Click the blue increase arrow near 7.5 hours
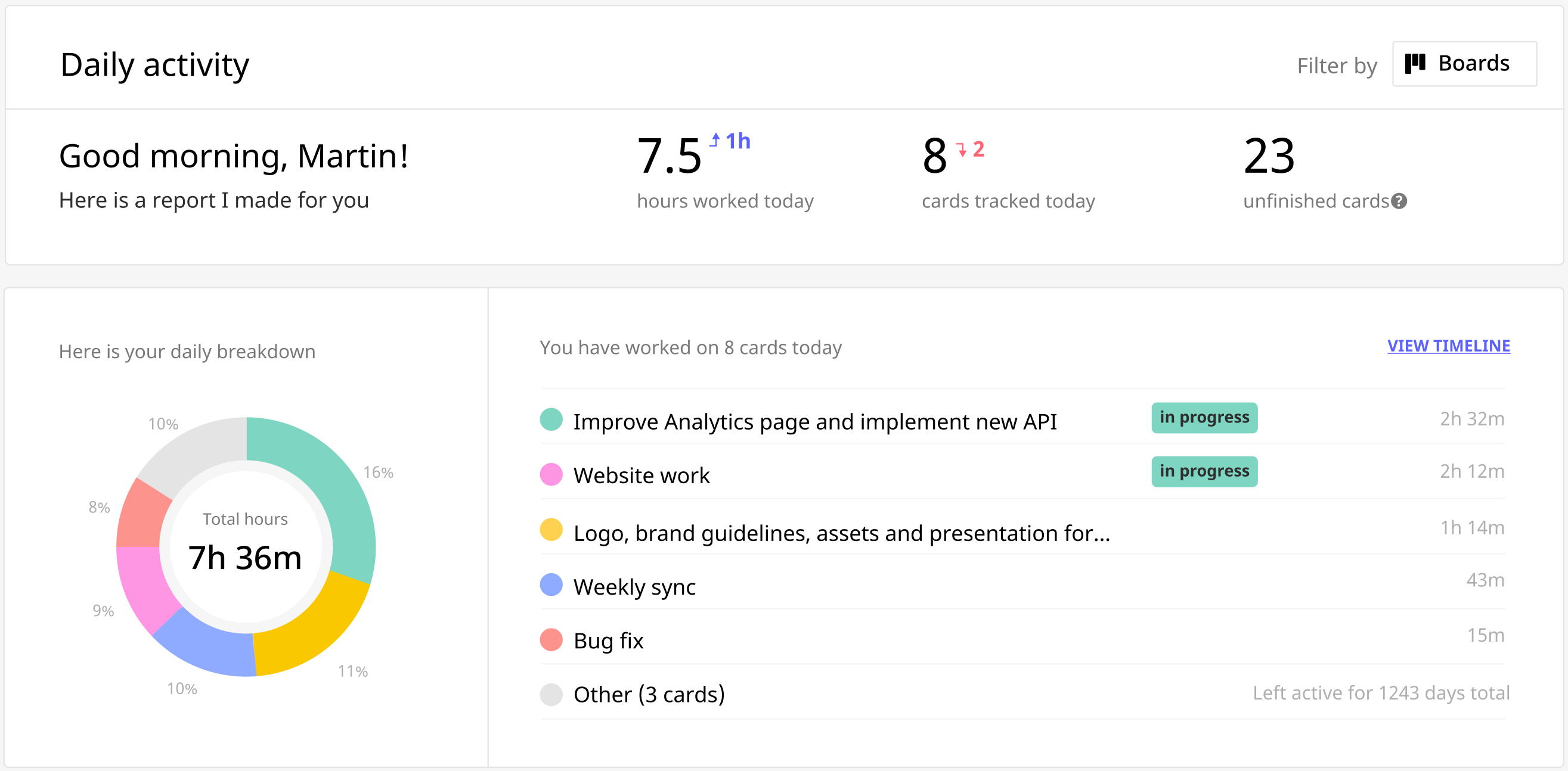 pyautogui.click(x=716, y=141)
